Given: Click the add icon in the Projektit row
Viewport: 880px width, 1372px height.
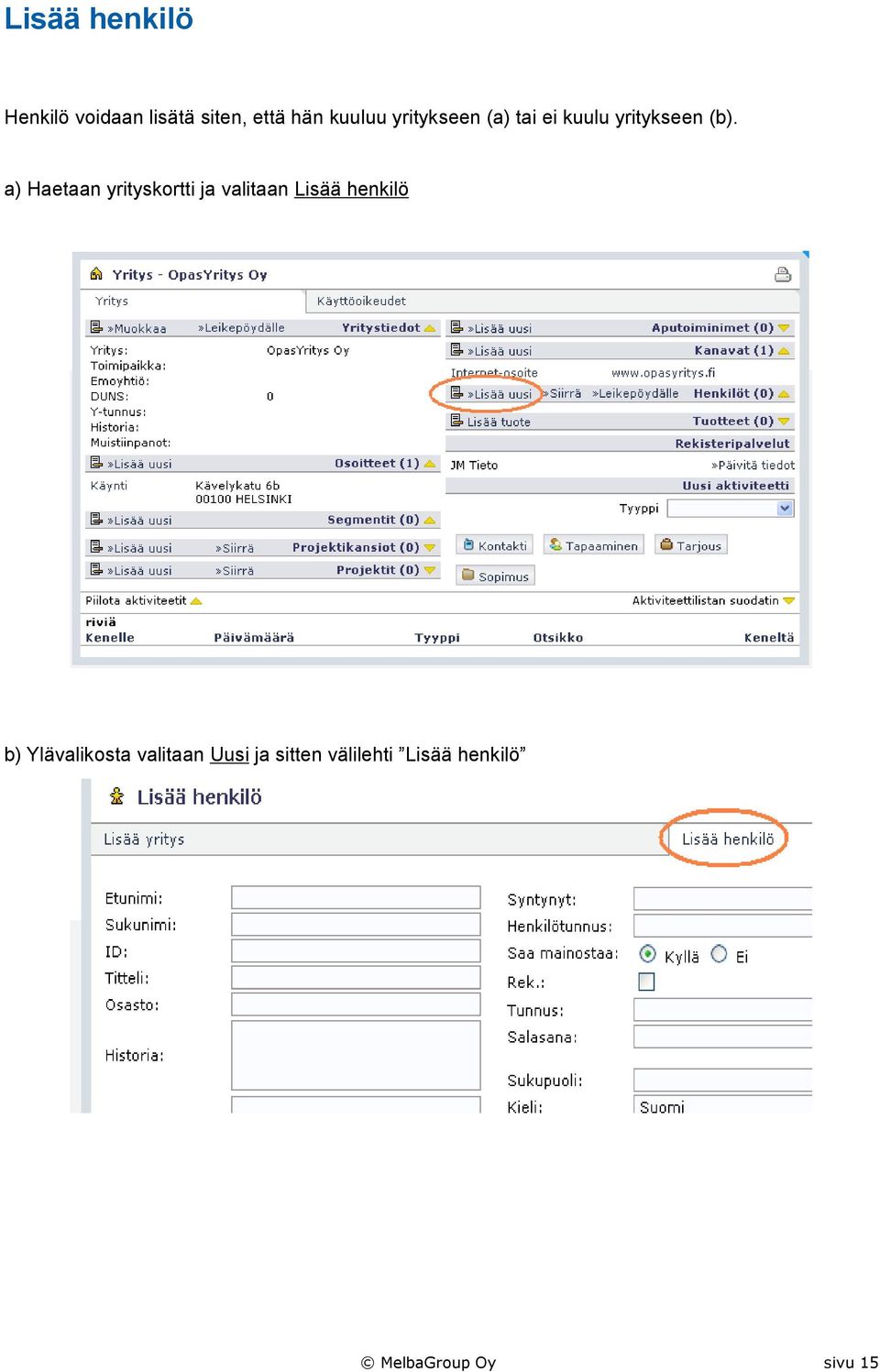Looking at the screenshot, I should 96,569.
